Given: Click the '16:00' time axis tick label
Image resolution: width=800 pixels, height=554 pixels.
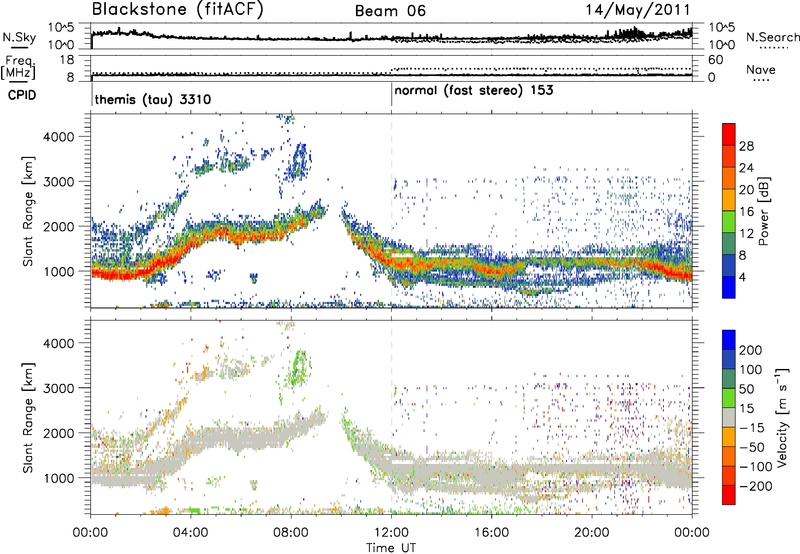Looking at the screenshot, I should [491, 533].
